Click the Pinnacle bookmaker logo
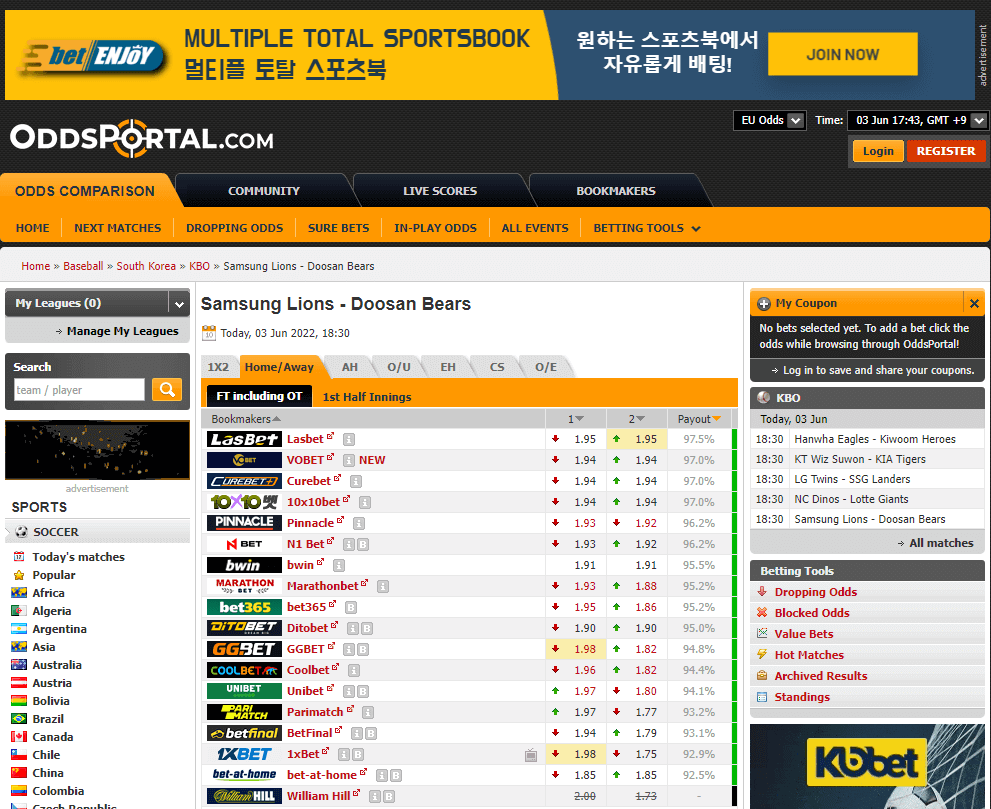The height and width of the screenshot is (809, 991). pos(244,523)
